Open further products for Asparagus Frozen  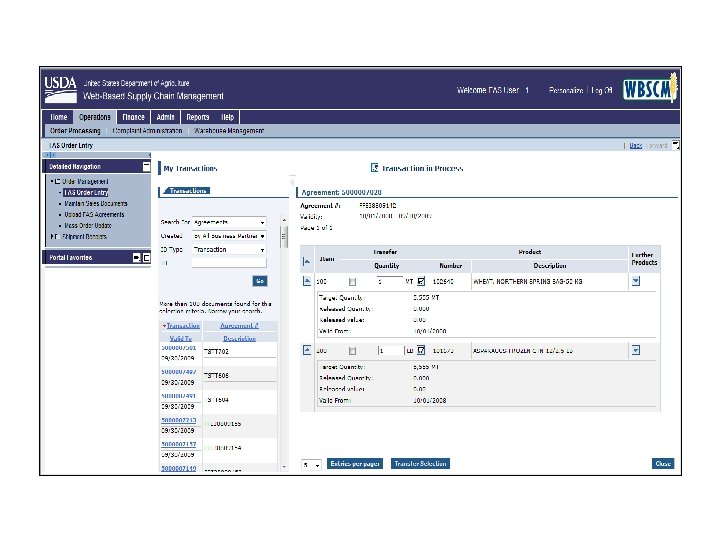click(636, 350)
